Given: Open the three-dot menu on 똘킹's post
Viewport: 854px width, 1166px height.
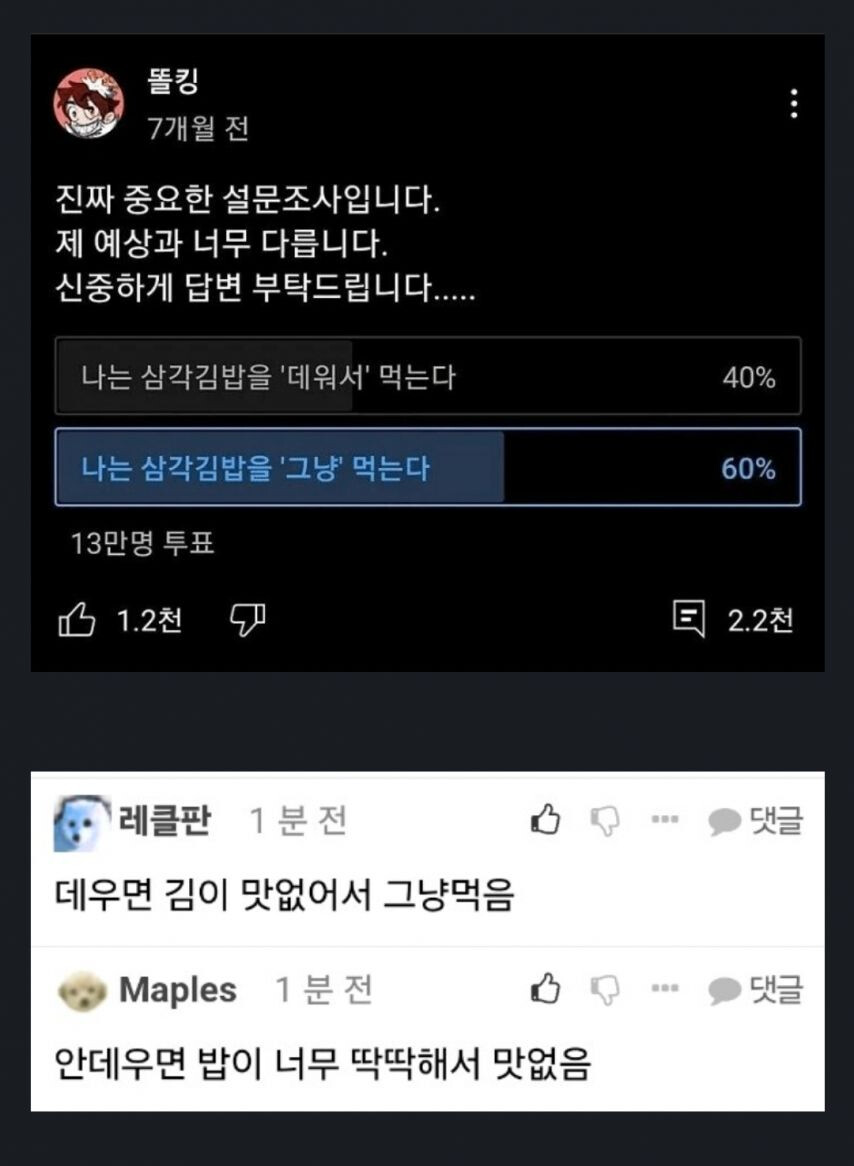Looking at the screenshot, I should pyautogui.click(x=794, y=103).
